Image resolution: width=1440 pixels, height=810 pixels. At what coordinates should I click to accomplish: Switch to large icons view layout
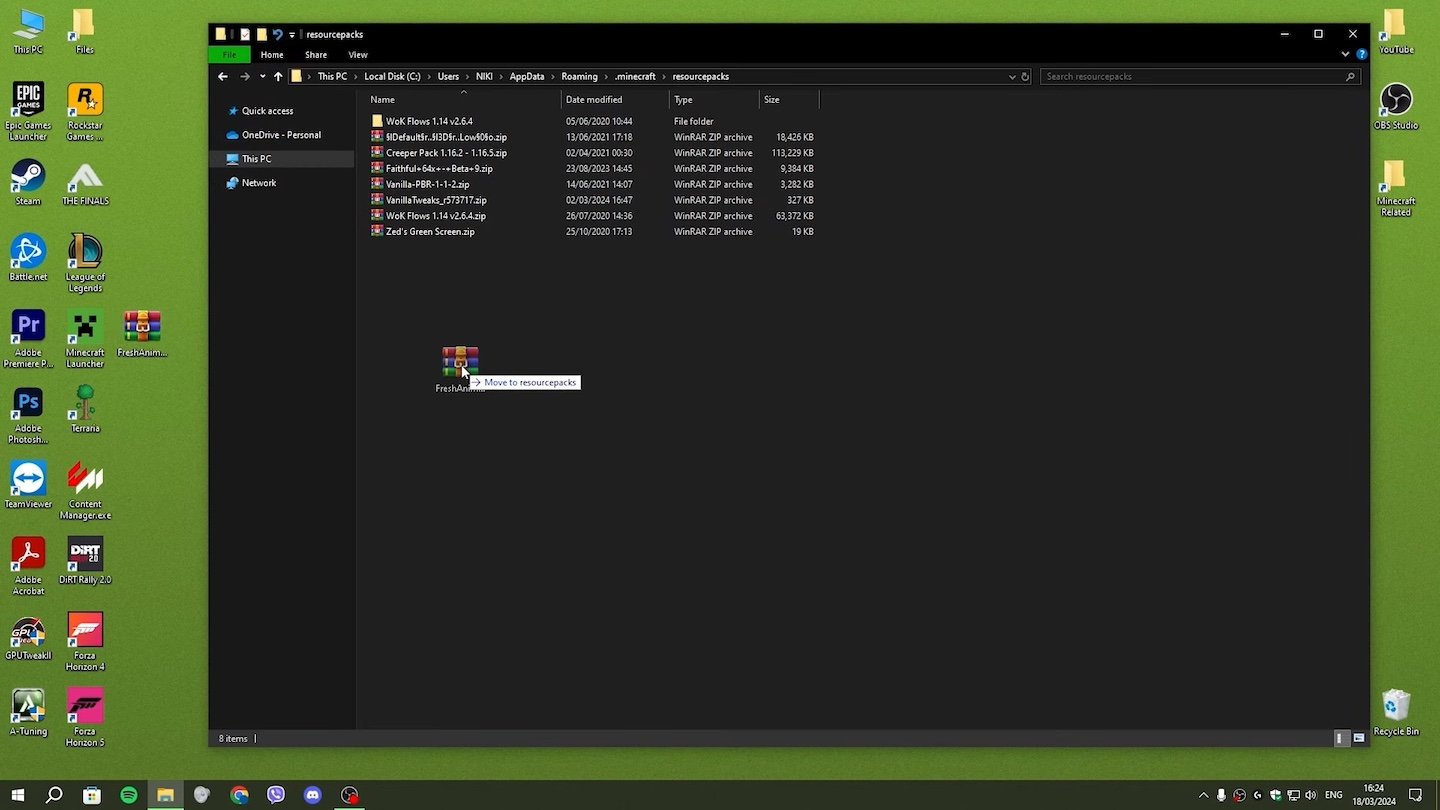point(1358,738)
